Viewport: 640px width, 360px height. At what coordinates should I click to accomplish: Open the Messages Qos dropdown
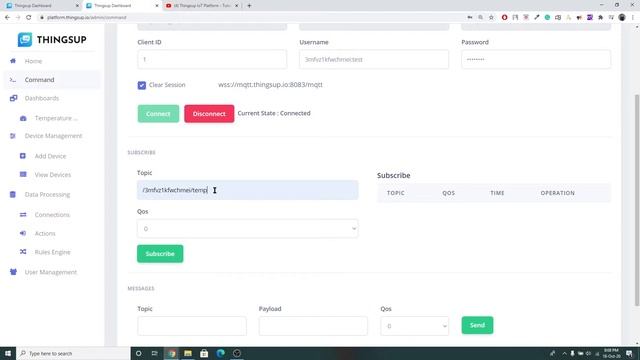pyautogui.click(x=414, y=326)
